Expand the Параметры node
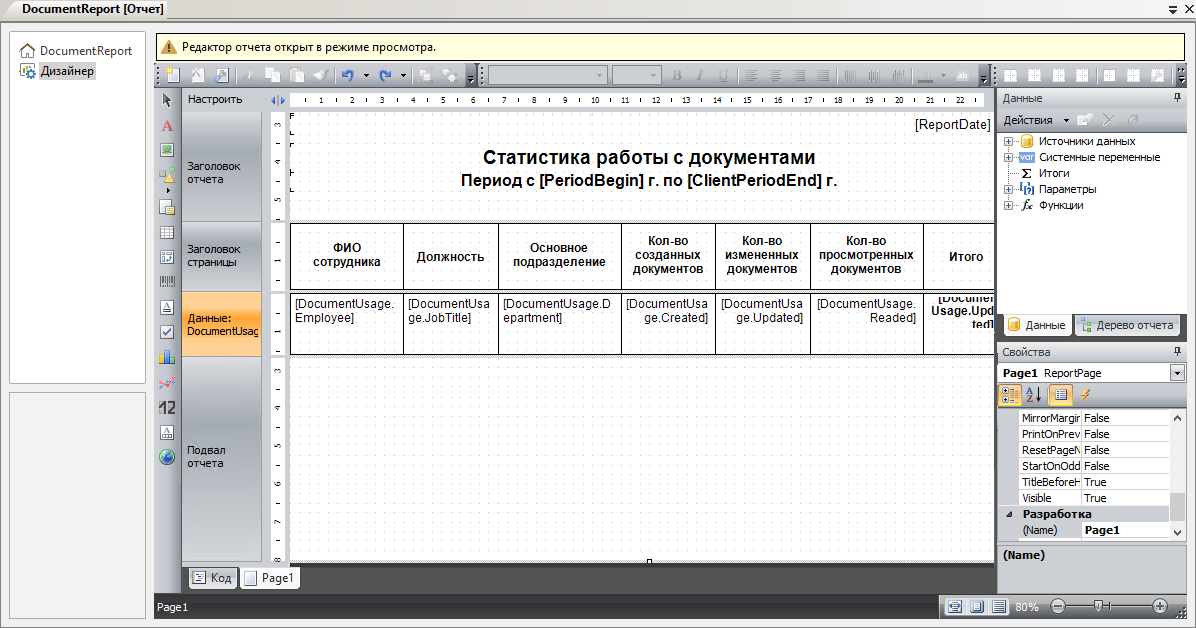This screenshot has height=628, width=1196. coord(1008,189)
